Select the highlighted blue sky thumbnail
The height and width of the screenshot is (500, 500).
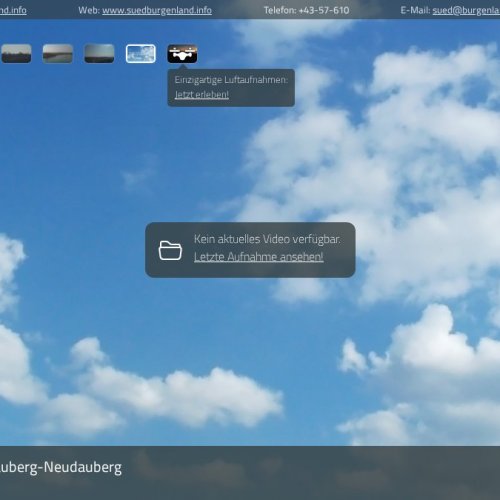tap(141, 54)
